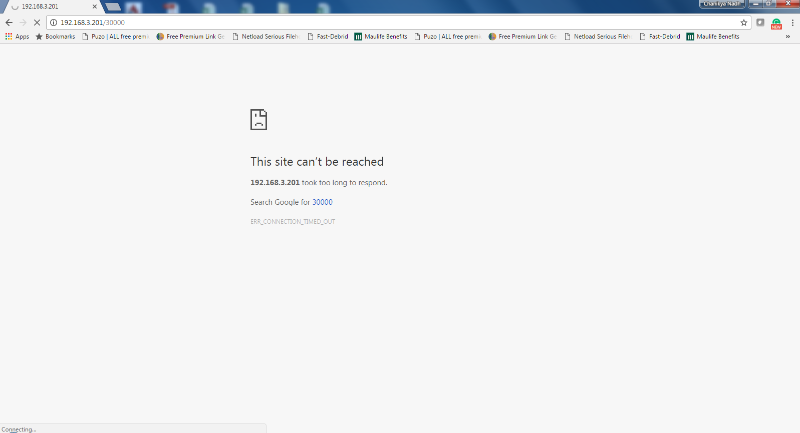Click the Connecting status bar text
800x433 pixels.
coord(18,429)
